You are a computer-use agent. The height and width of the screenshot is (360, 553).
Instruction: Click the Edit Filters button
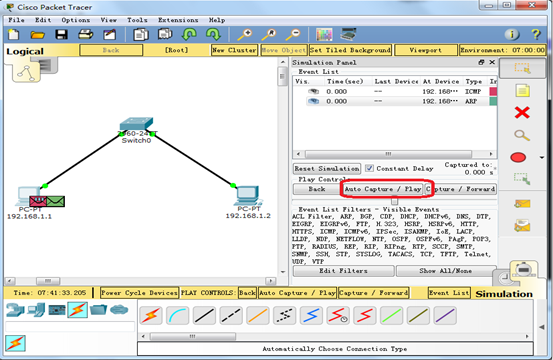(344, 271)
